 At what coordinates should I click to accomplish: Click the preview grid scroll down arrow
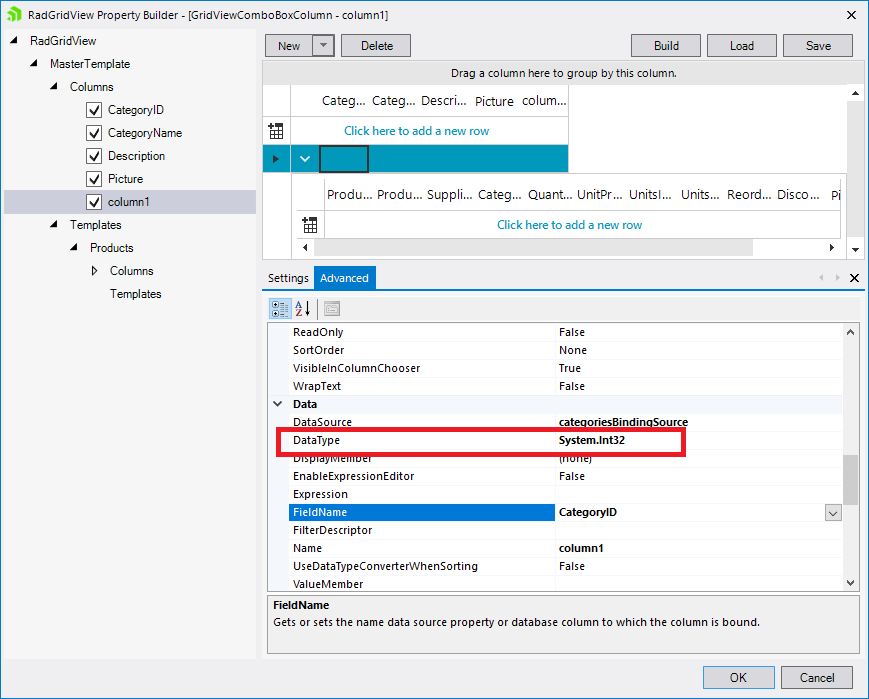[x=855, y=250]
